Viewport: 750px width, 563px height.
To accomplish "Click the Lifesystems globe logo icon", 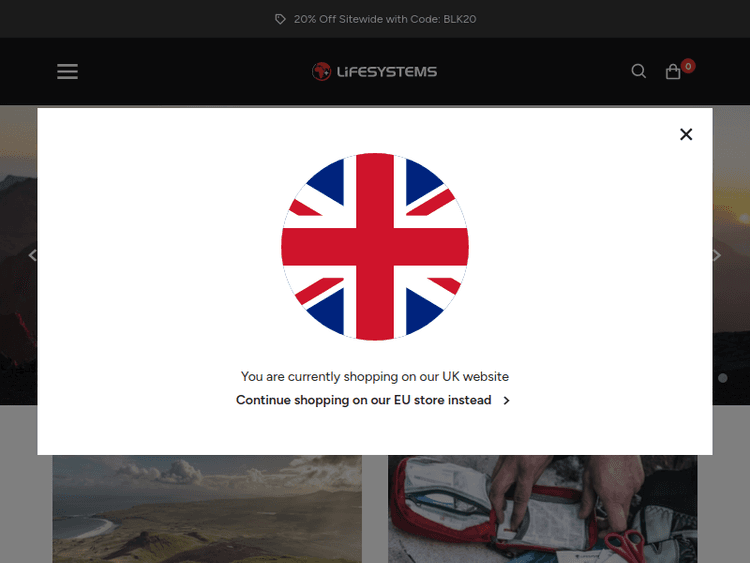I will pyautogui.click(x=321, y=72).
